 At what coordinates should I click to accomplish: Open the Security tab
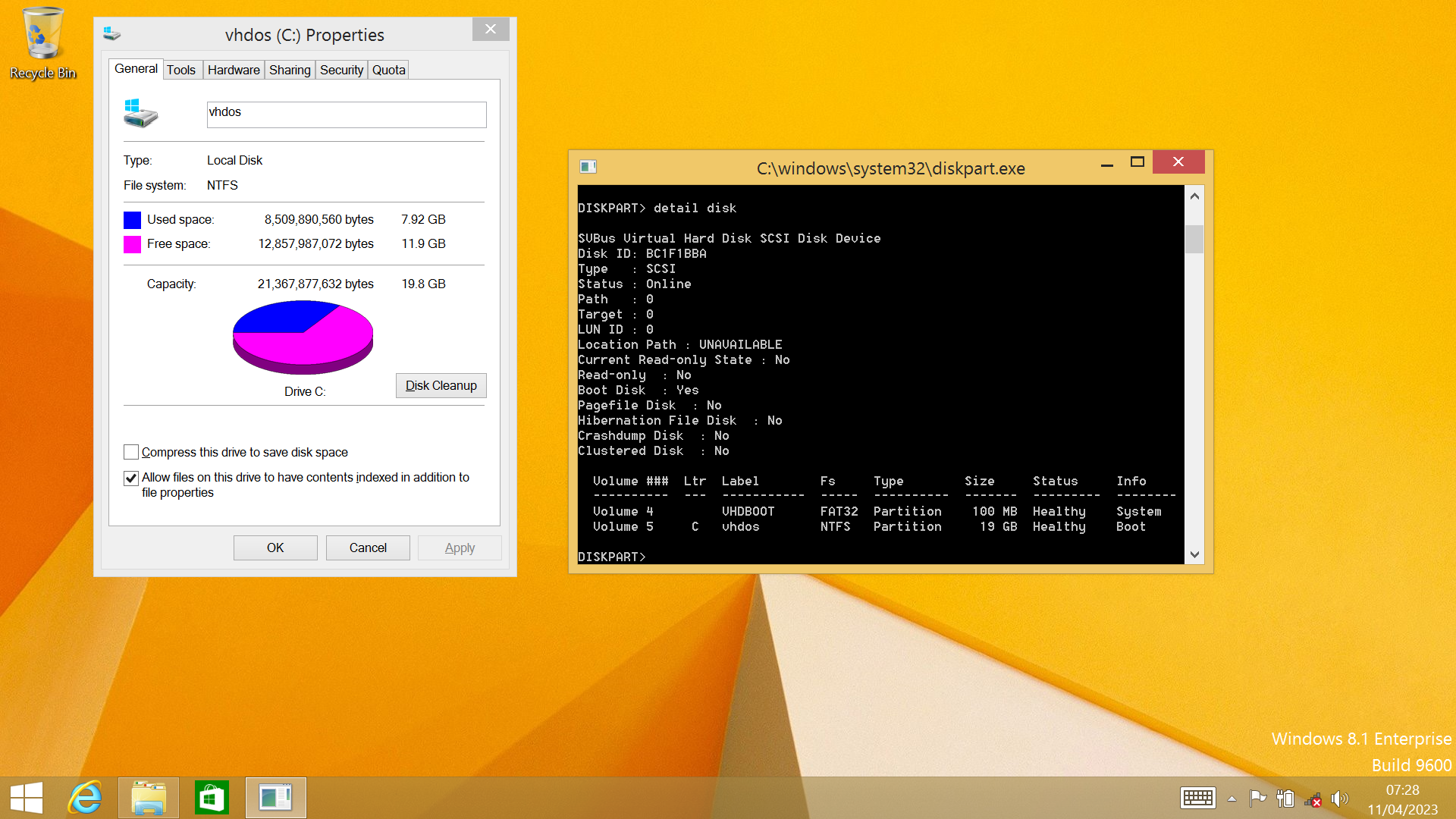341,70
